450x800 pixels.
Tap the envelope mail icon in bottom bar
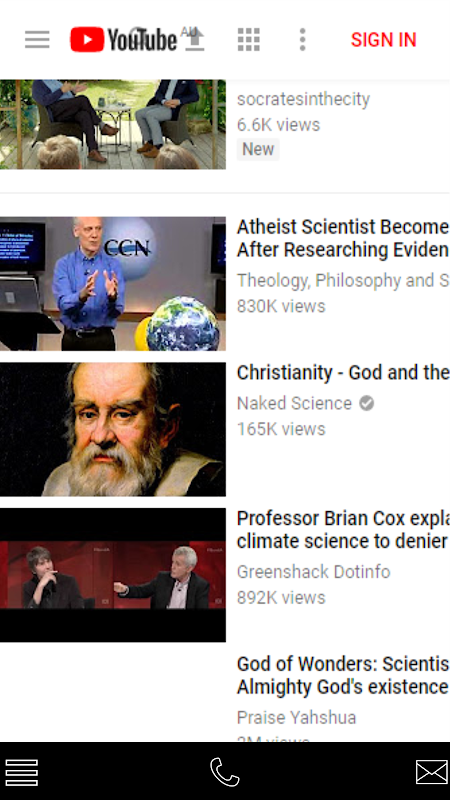(x=432, y=772)
